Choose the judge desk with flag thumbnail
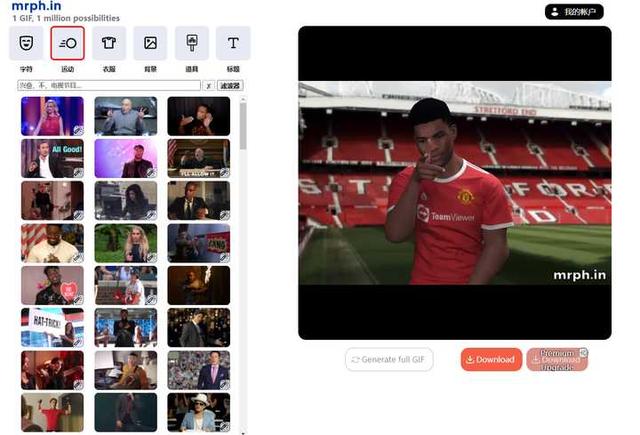This screenshot has width=640, height=435. click(199, 158)
